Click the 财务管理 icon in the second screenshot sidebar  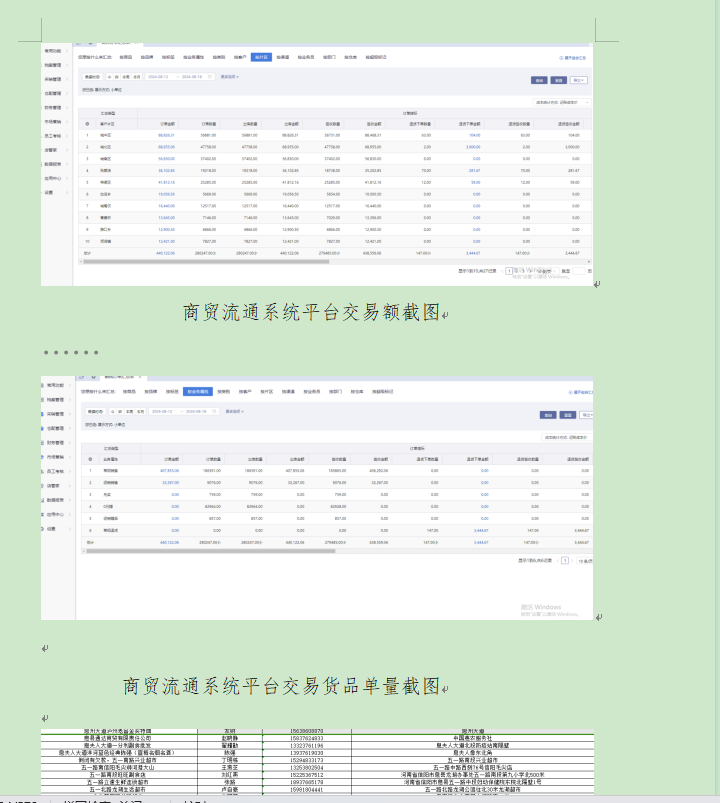pos(43,442)
